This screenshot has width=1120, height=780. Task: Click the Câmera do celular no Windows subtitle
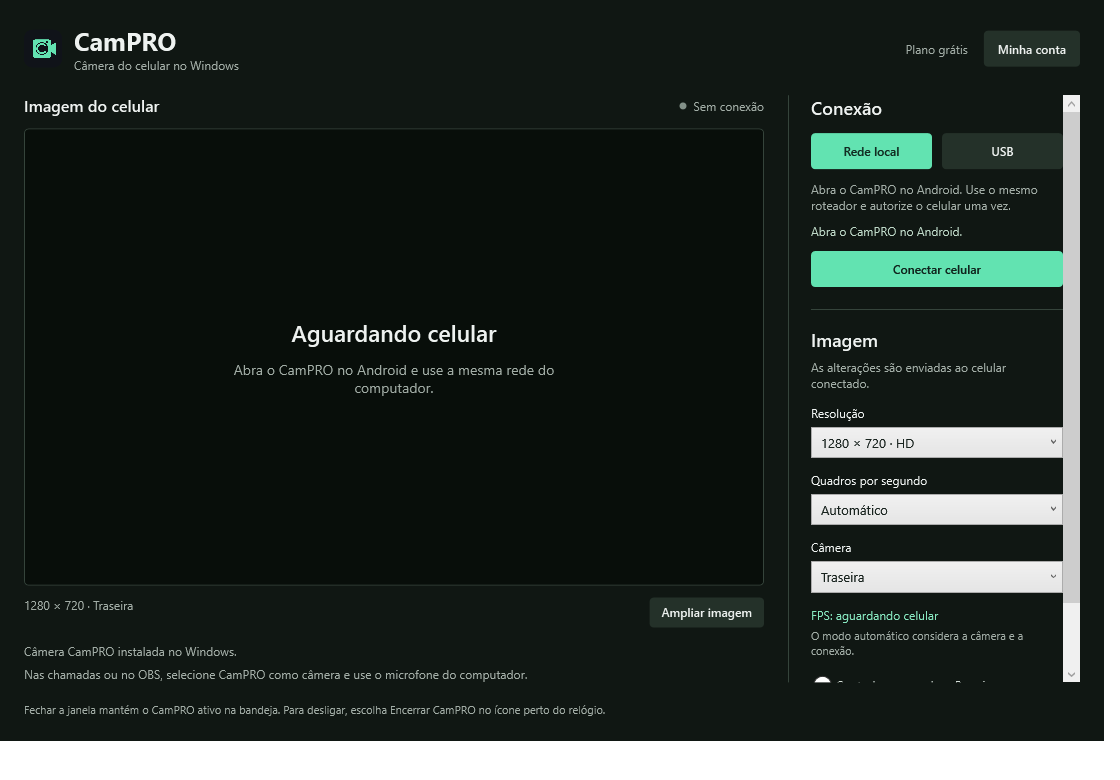(x=156, y=66)
